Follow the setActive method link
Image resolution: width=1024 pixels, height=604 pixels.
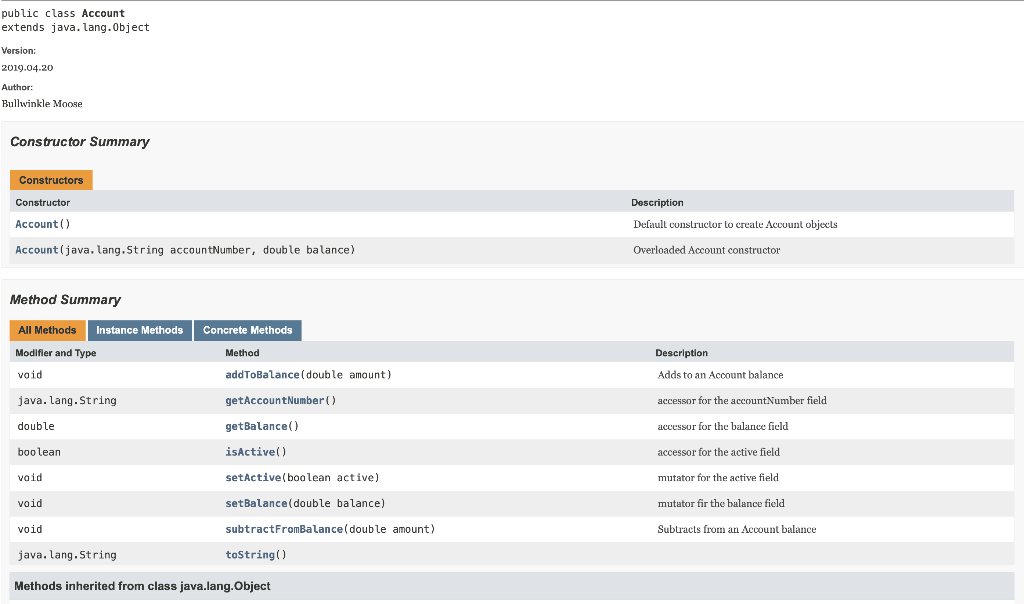[x=251, y=477]
